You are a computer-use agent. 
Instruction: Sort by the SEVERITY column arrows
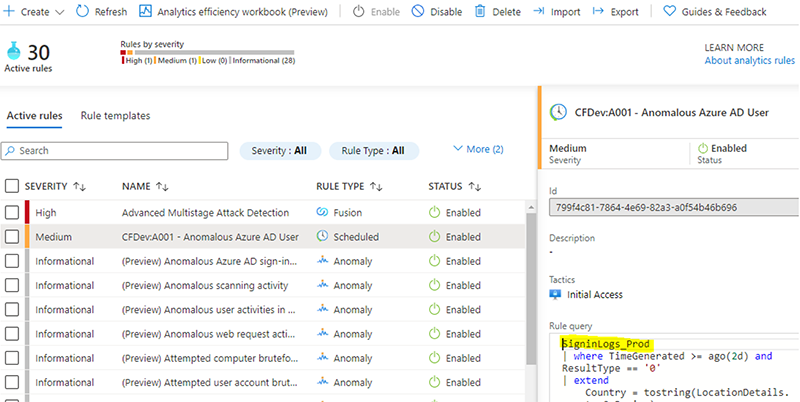coord(79,187)
